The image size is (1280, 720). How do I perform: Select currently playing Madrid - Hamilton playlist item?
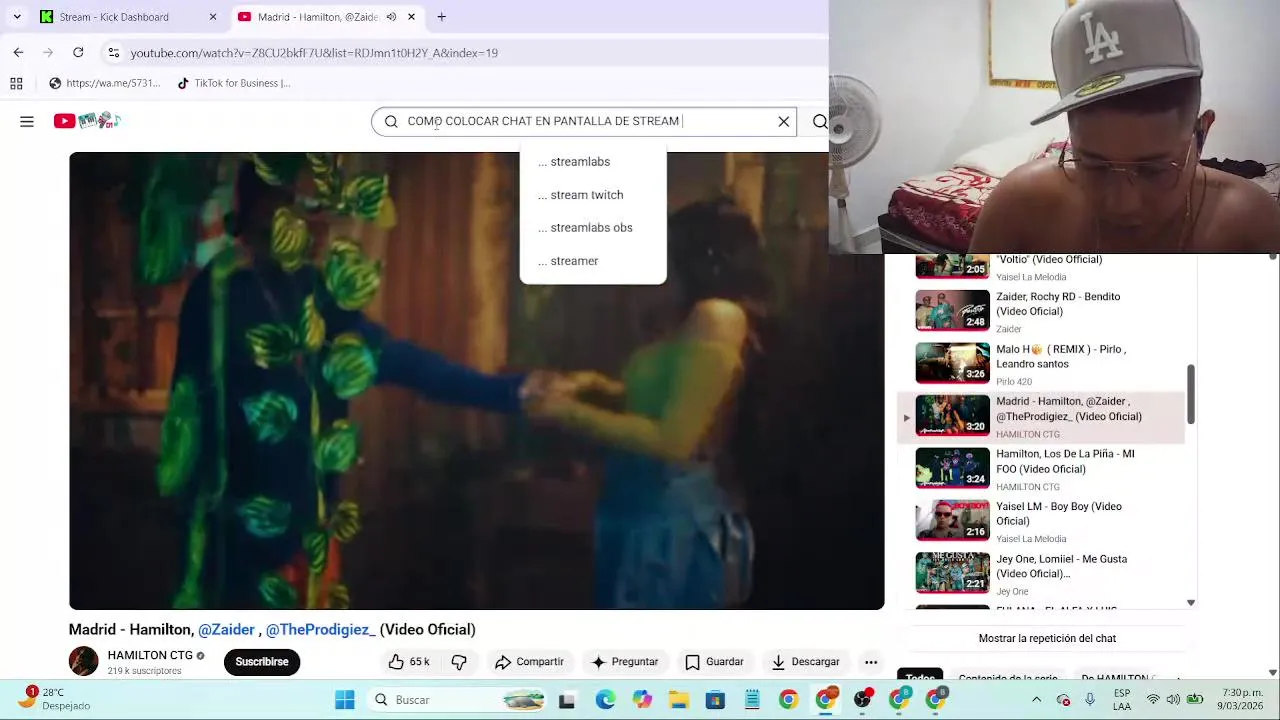pyautogui.click(x=1040, y=417)
